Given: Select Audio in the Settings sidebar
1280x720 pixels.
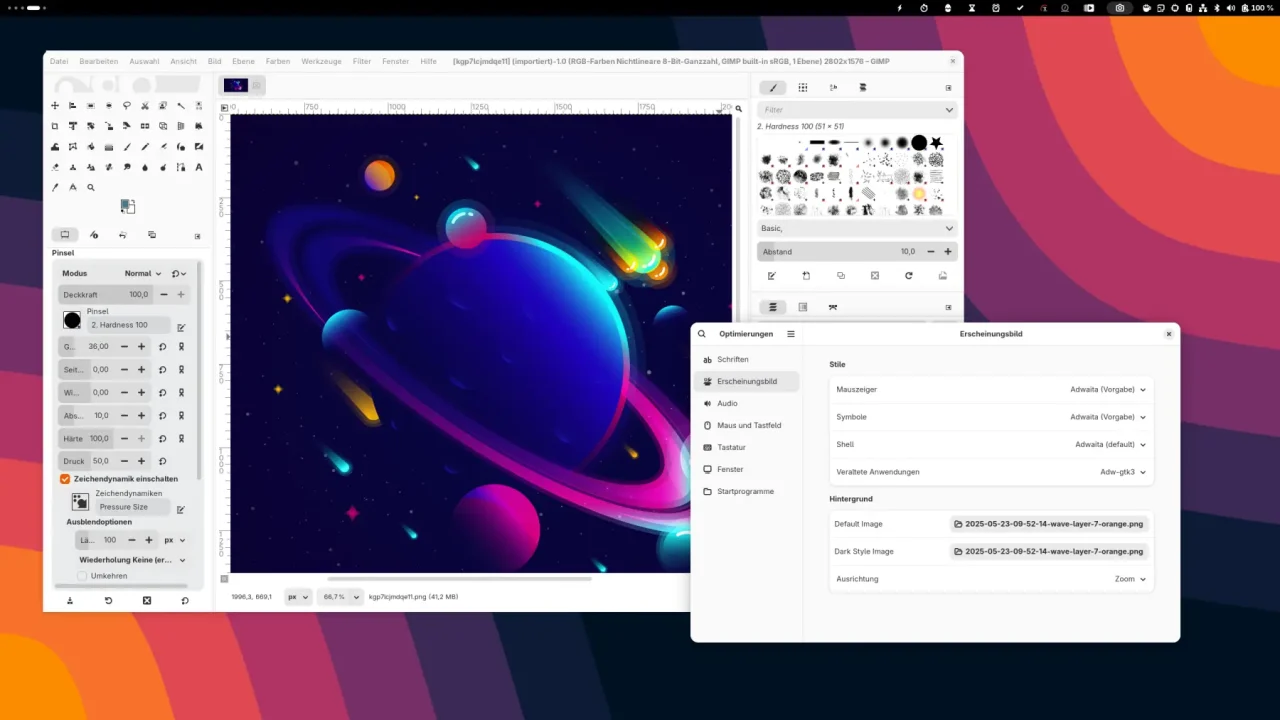Looking at the screenshot, I should 727,403.
